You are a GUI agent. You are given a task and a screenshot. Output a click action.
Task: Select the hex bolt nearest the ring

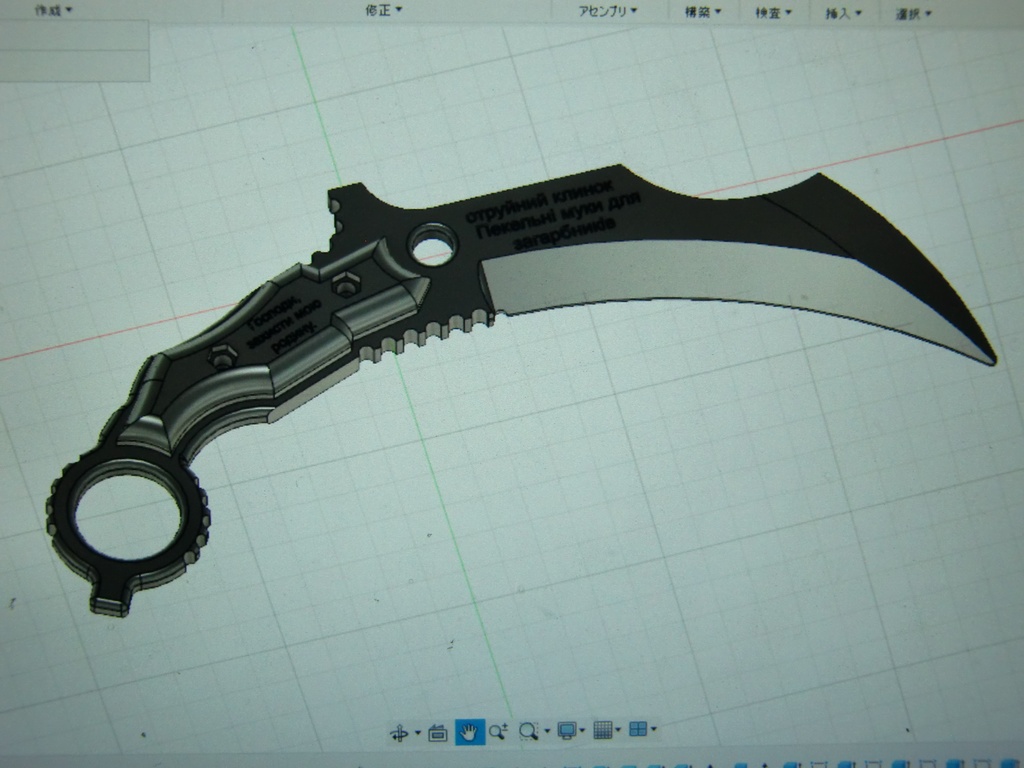223,357
